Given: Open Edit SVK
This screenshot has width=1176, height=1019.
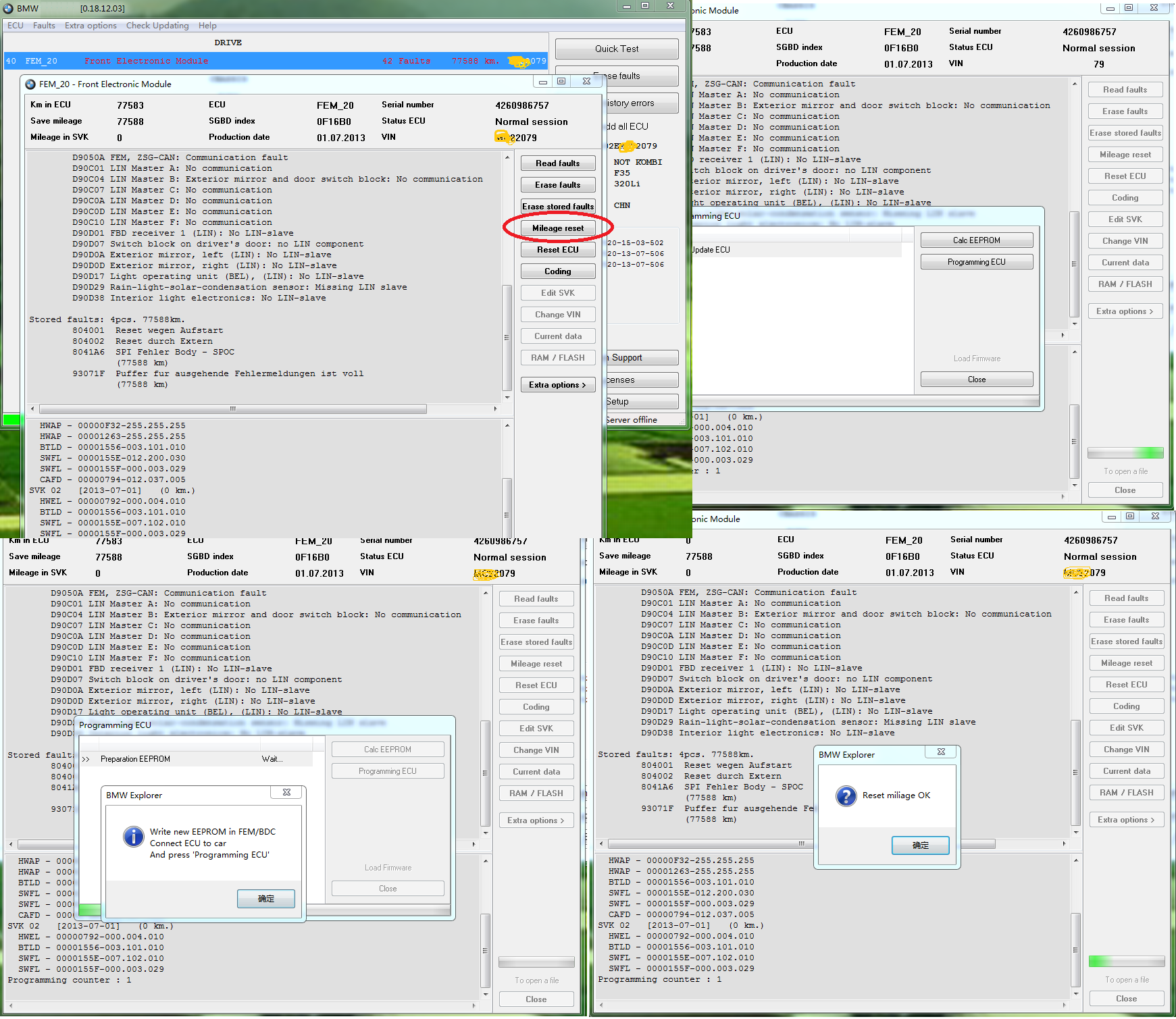Looking at the screenshot, I should coord(557,292).
